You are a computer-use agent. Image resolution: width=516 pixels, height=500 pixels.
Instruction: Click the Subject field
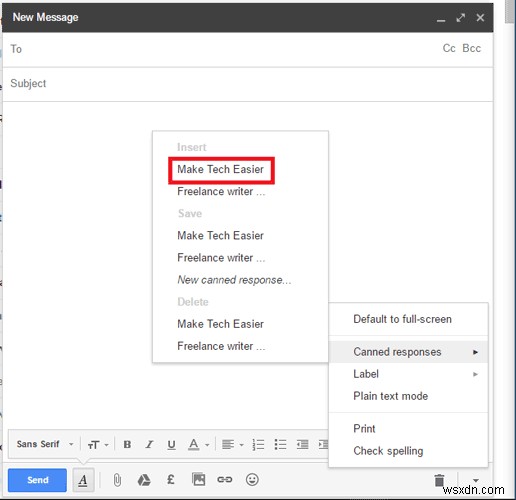click(x=248, y=83)
